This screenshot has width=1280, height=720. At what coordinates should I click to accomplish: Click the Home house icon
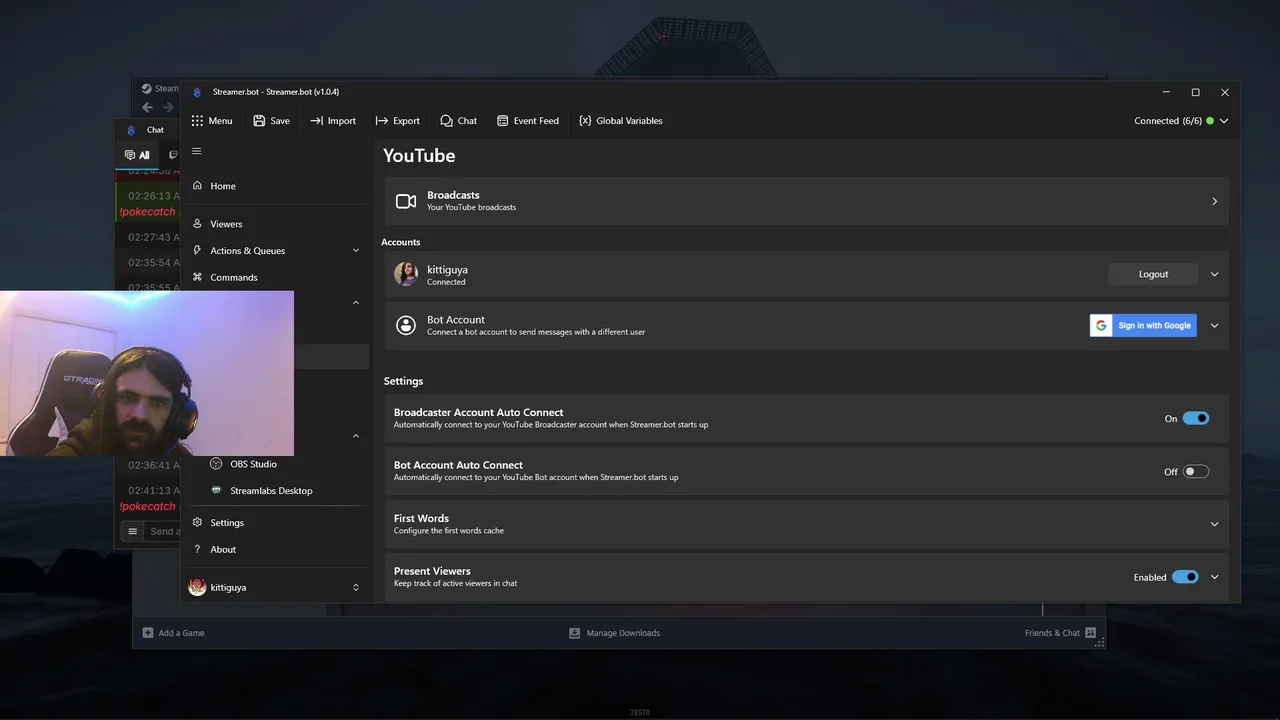pyautogui.click(x=197, y=186)
